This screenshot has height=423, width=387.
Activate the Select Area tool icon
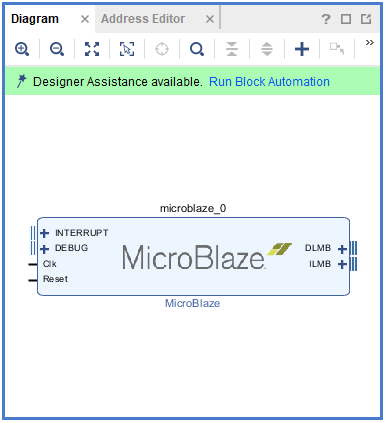[x=127, y=49]
